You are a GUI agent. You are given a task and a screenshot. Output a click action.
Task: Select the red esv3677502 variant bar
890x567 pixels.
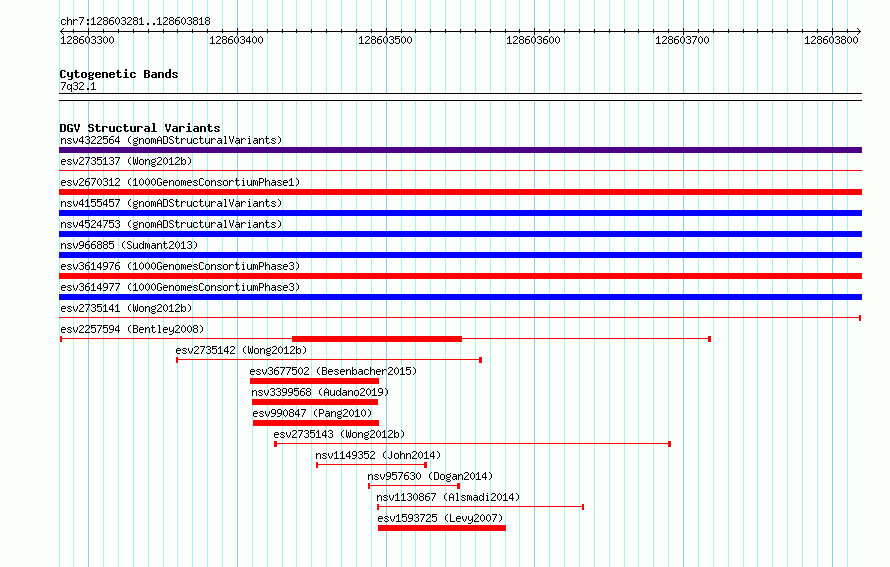pos(314,381)
